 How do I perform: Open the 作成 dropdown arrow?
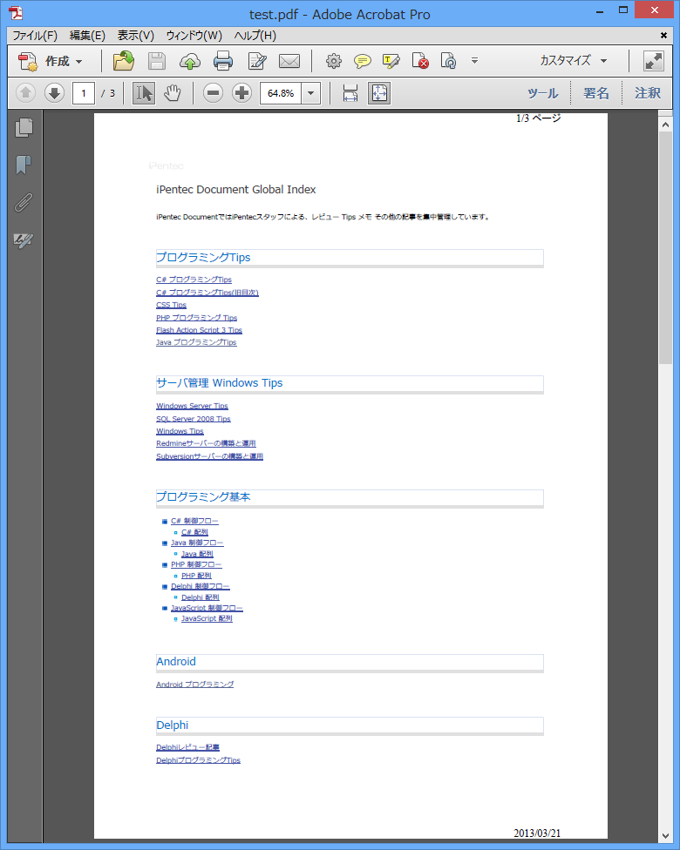(79, 62)
